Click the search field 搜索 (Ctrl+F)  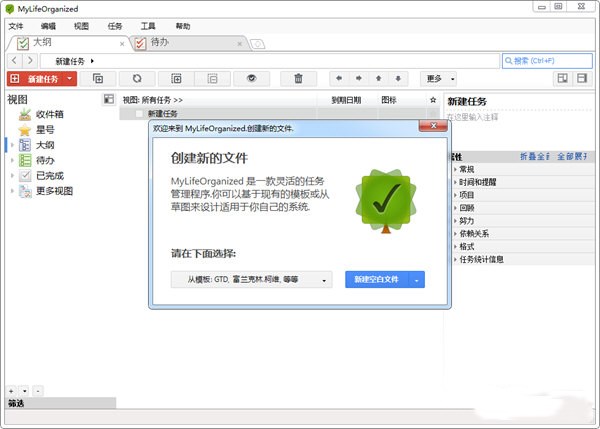[547, 61]
